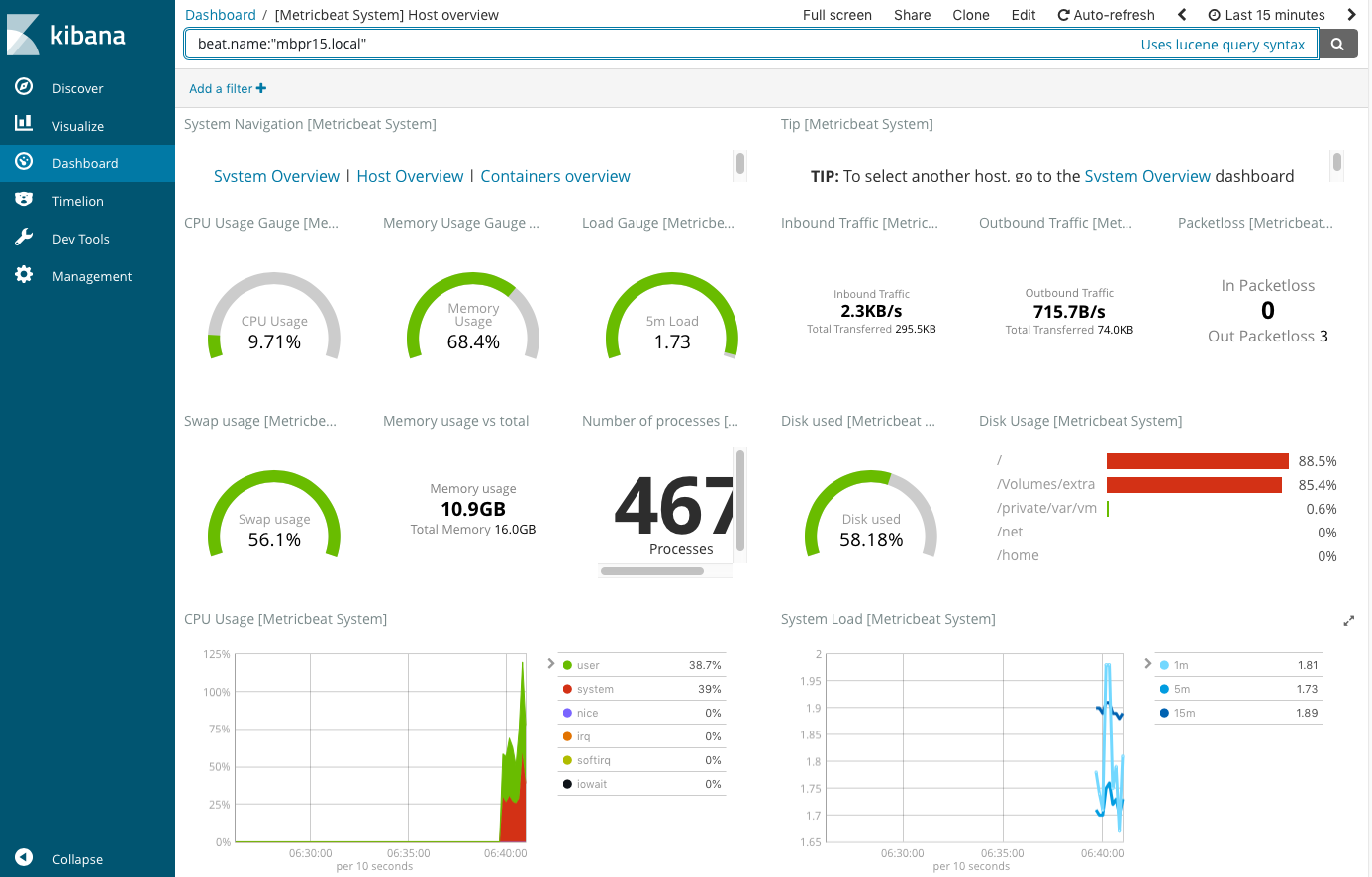Image resolution: width=1372 pixels, height=877 pixels.
Task: Click System Overview link in the tip
Action: 1147,176
